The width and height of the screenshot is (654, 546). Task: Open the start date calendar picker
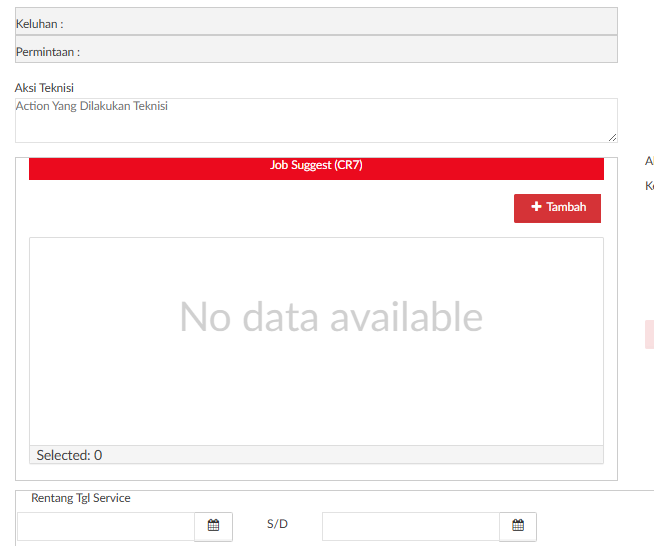click(x=213, y=526)
